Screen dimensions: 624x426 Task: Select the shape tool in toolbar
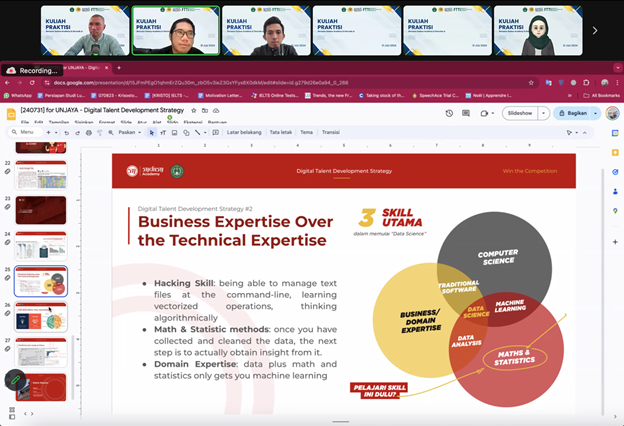[185, 132]
